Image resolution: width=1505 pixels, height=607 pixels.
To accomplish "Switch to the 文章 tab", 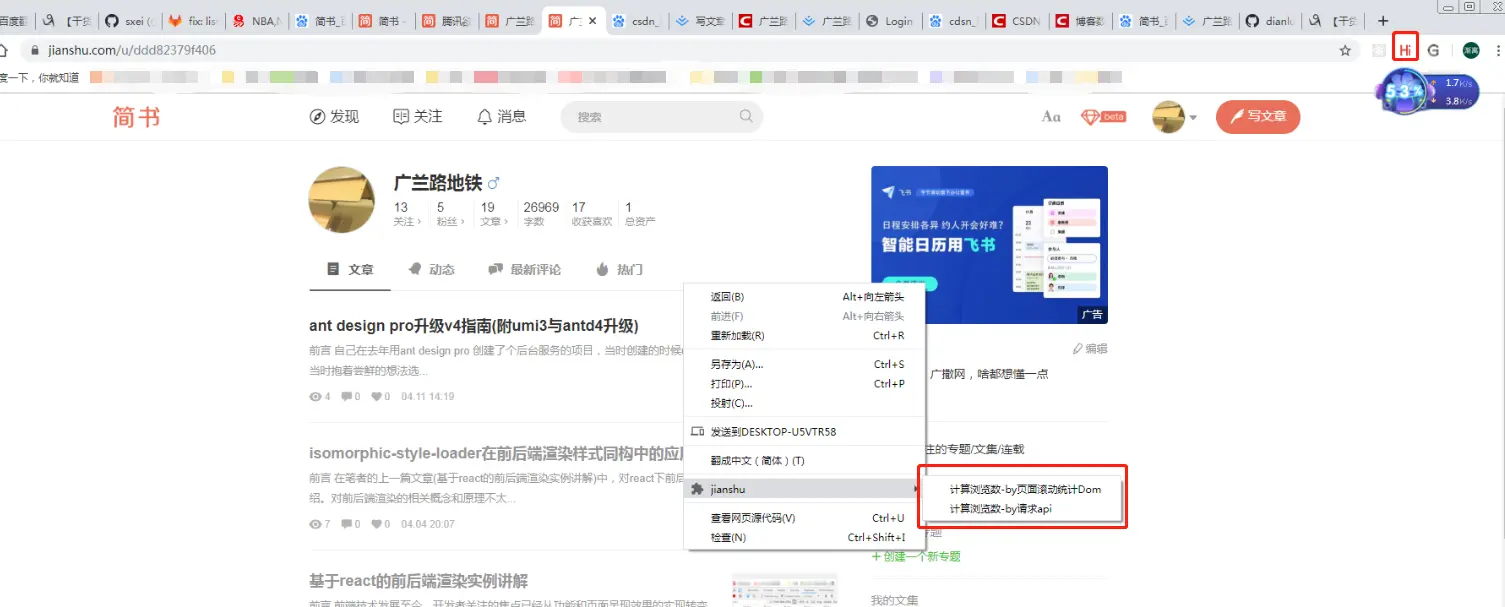I will click(350, 270).
